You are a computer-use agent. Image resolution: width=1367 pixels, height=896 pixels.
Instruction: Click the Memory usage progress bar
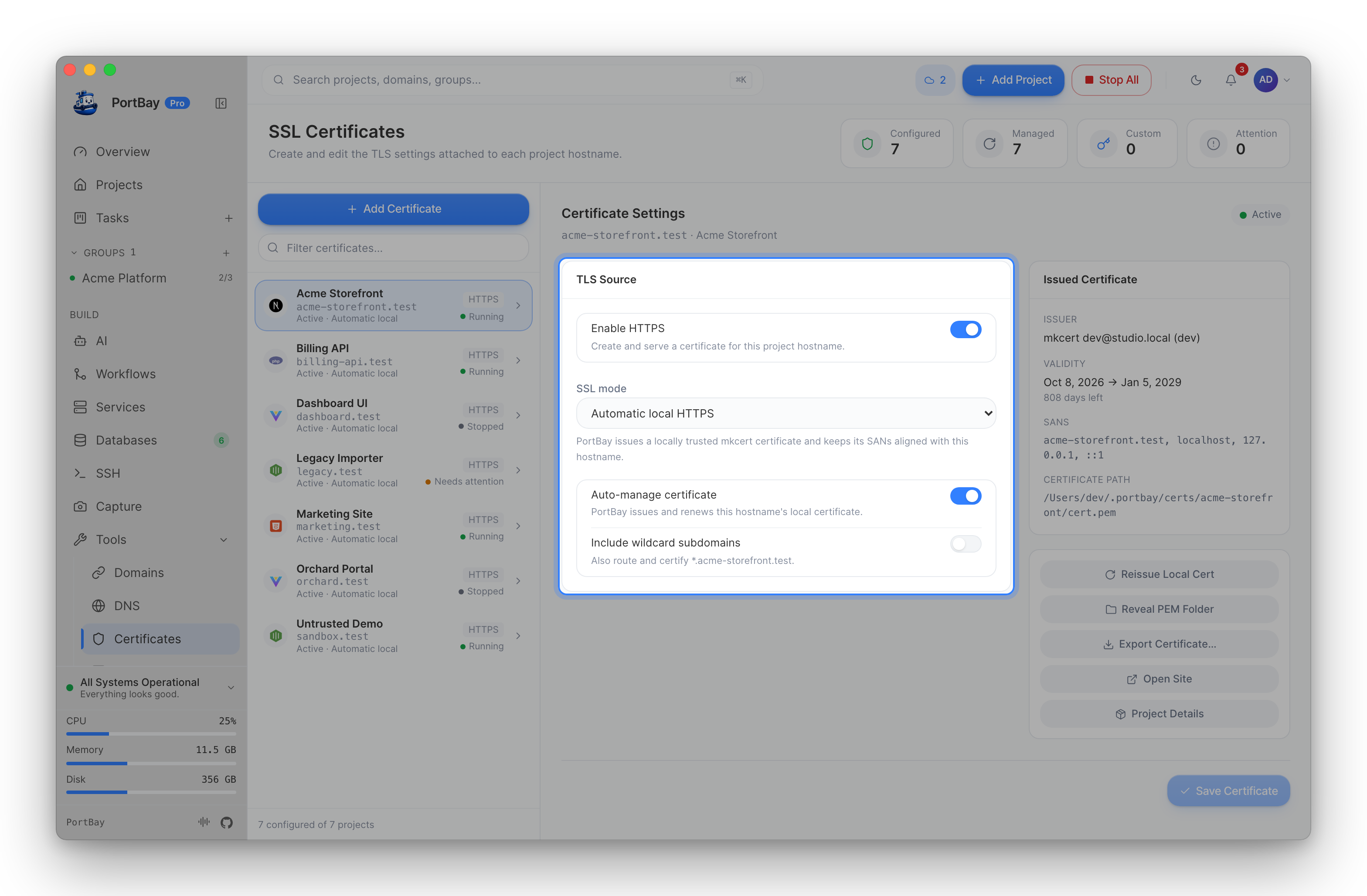point(151,764)
